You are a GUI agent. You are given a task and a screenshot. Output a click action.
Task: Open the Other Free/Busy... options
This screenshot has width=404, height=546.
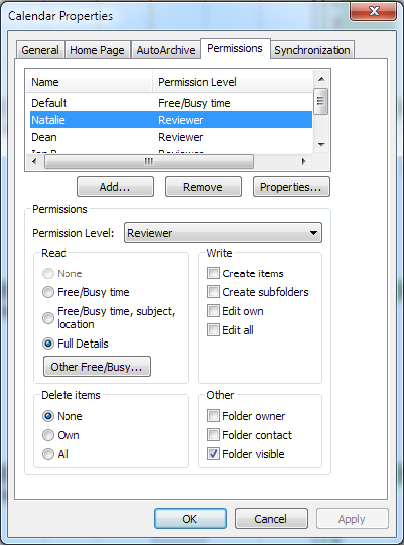(x=97, y=367)
